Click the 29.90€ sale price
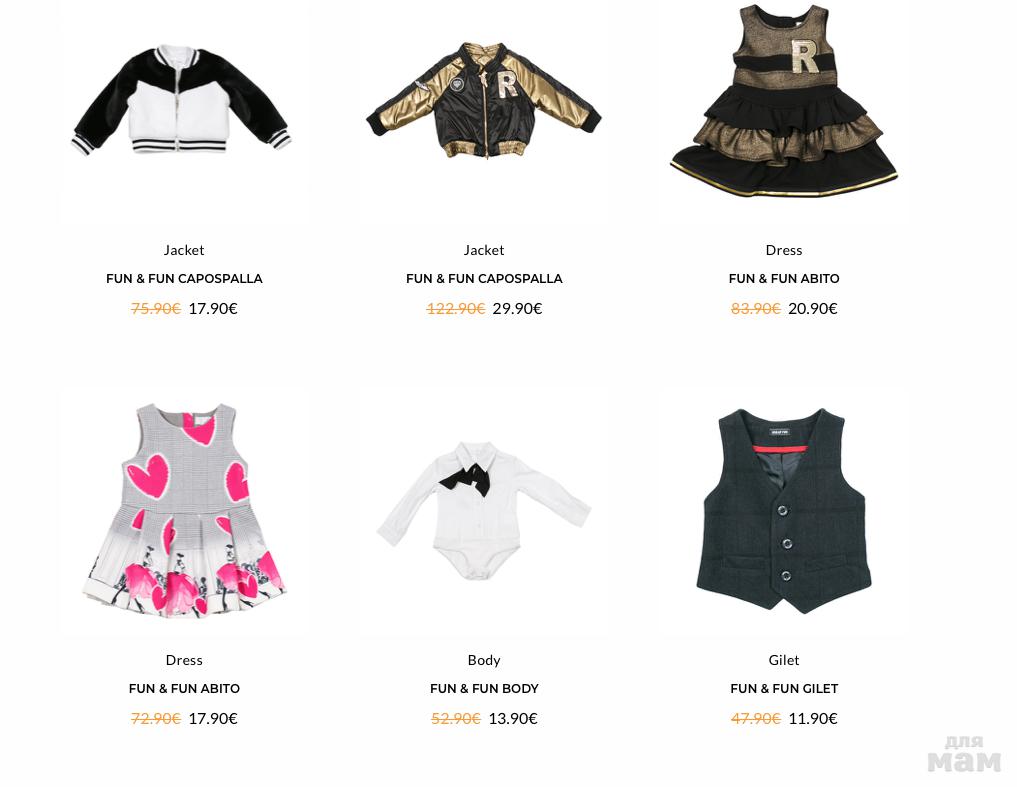 coord(517,309)
